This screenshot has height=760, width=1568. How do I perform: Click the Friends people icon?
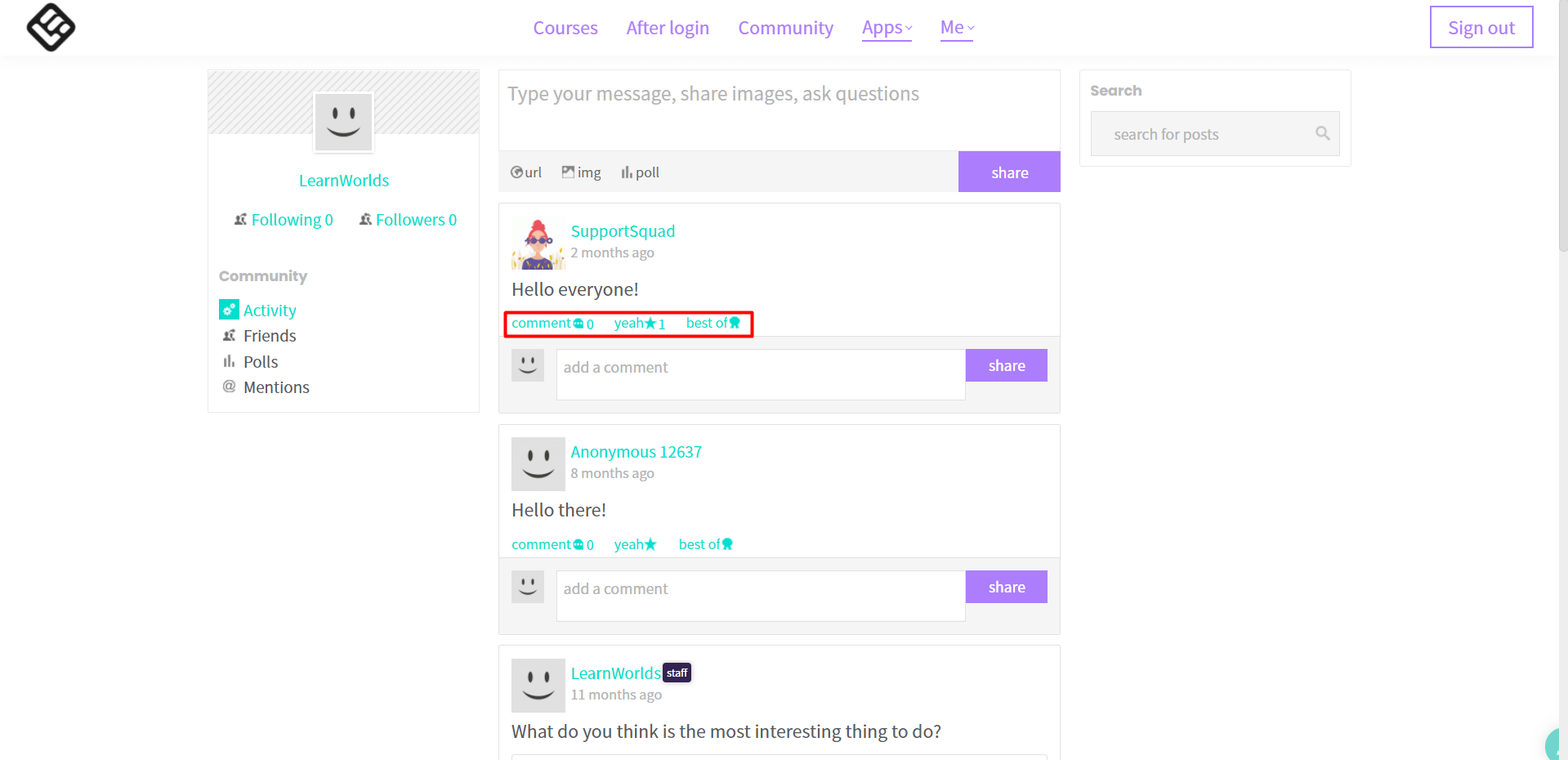click(229, 335)
